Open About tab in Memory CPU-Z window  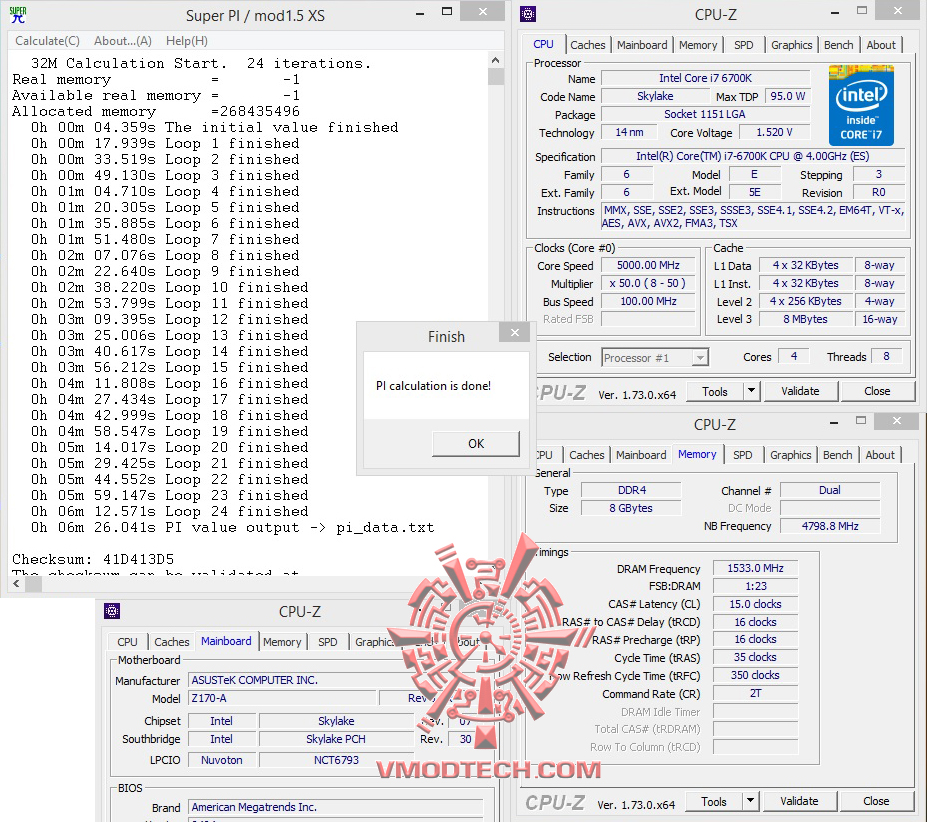click(x=880, y=455)
